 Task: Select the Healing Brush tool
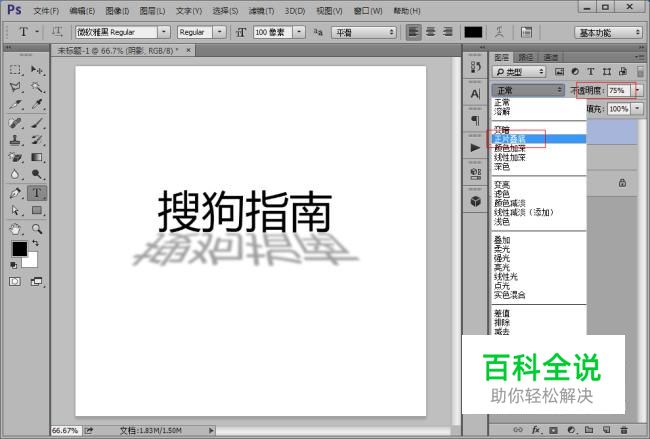tap(15, 123)
